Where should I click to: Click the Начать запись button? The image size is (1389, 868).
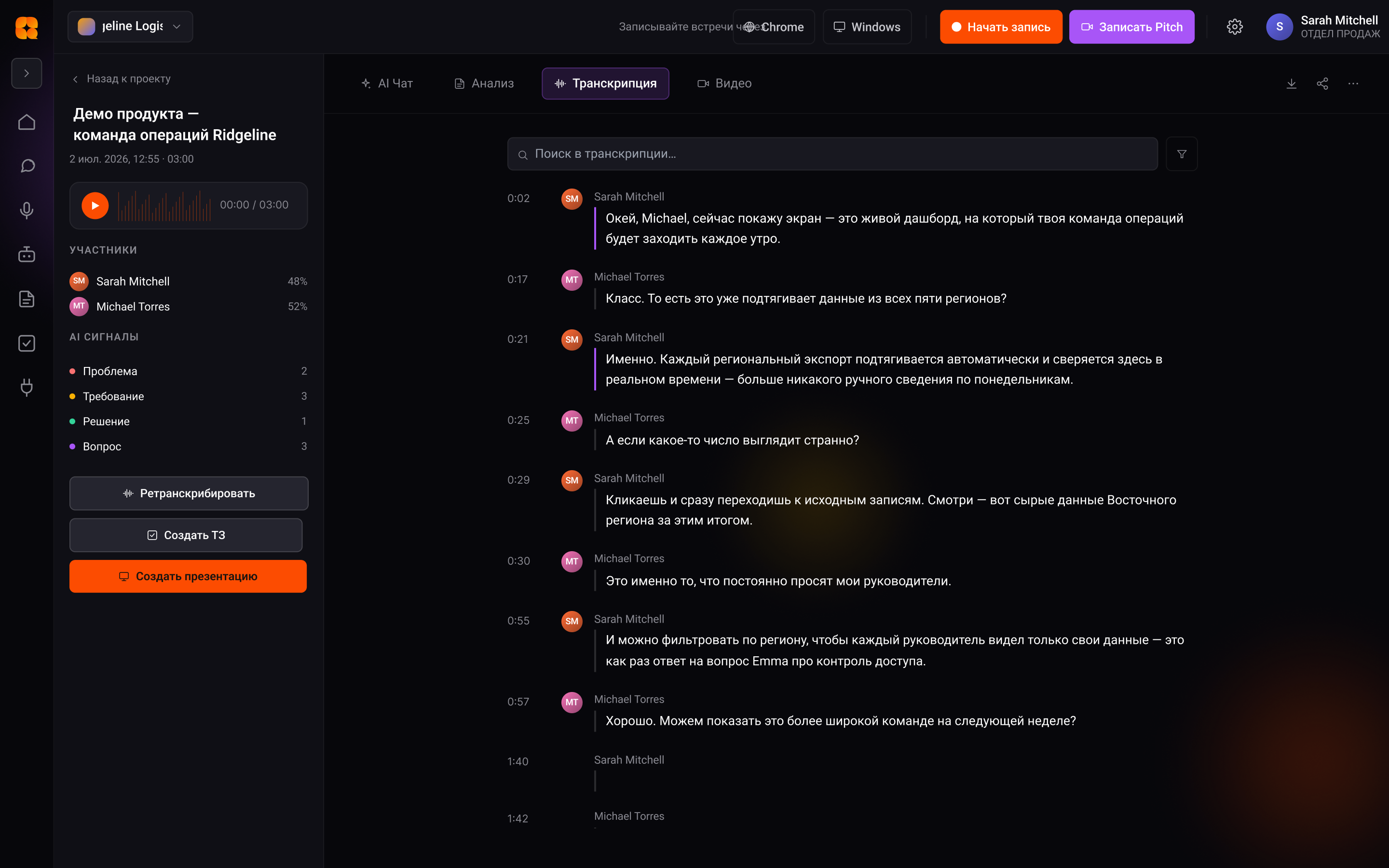(1001, 27)
